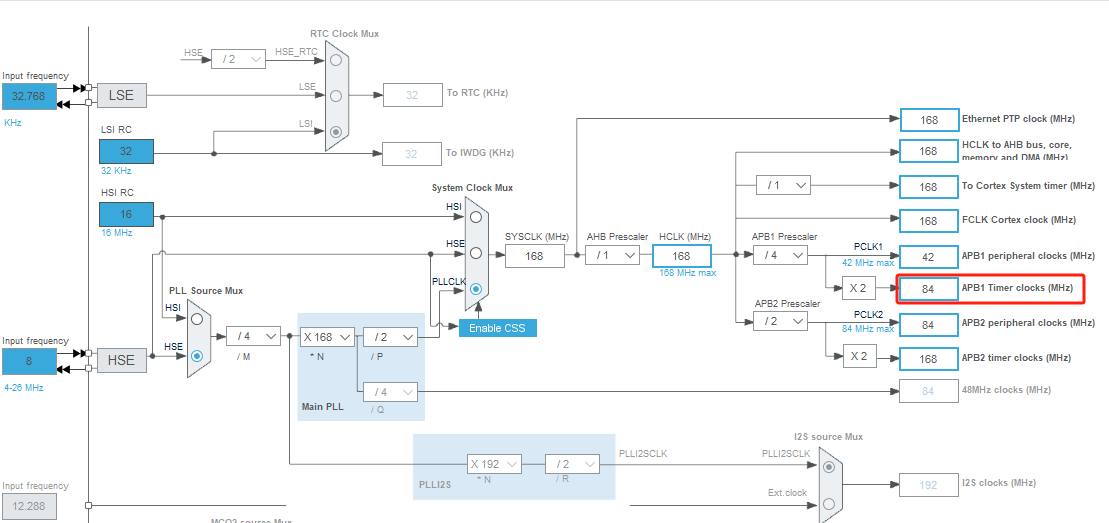Click the LSI RC value box 32

tap(126, 151)
